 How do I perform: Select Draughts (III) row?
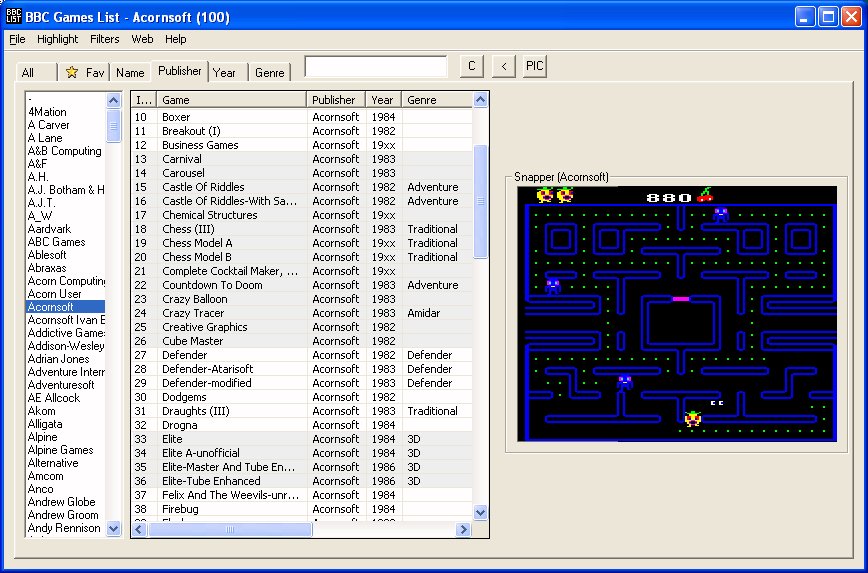302,411
